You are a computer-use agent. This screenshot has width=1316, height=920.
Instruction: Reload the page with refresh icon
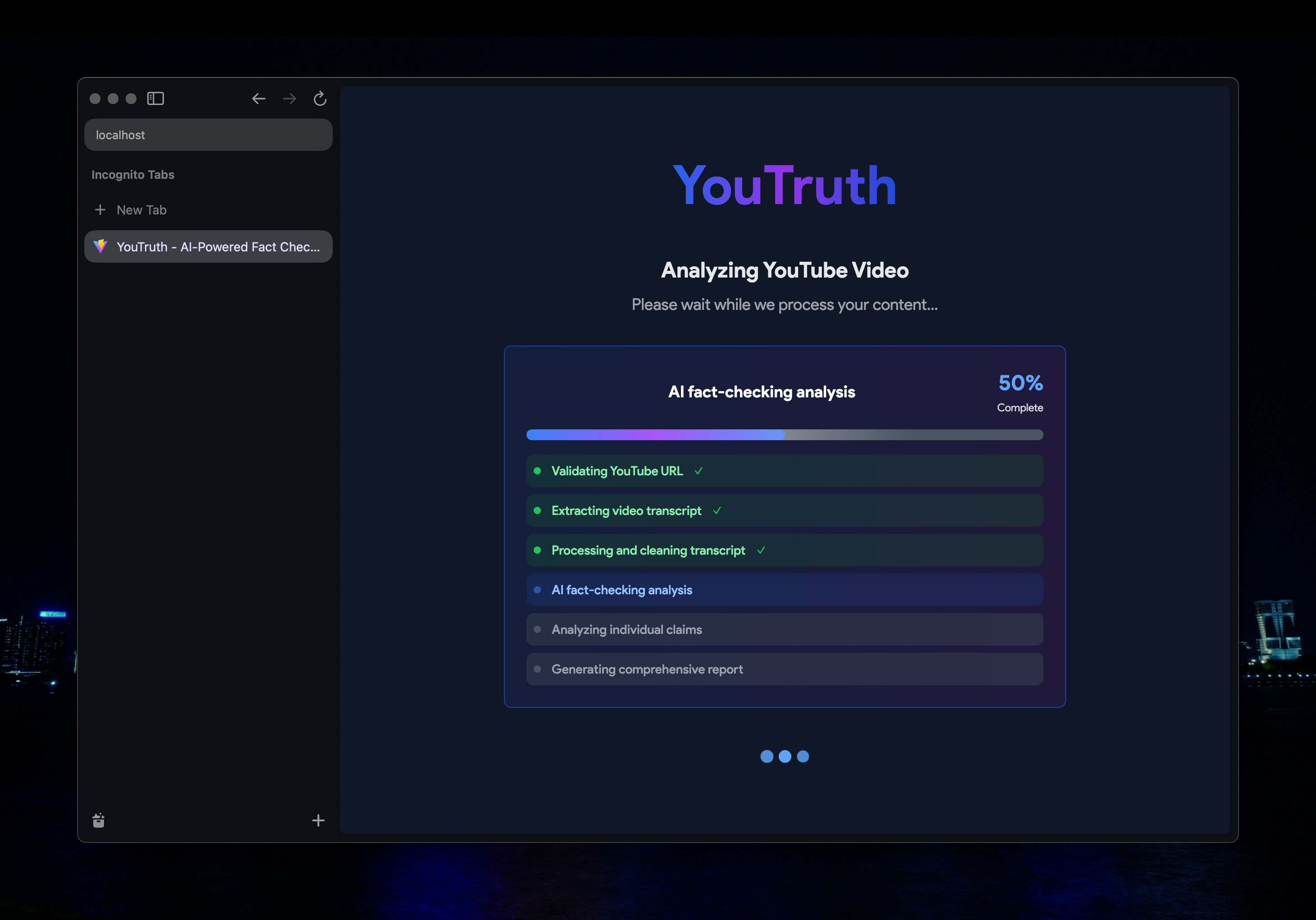coord(320,99)
